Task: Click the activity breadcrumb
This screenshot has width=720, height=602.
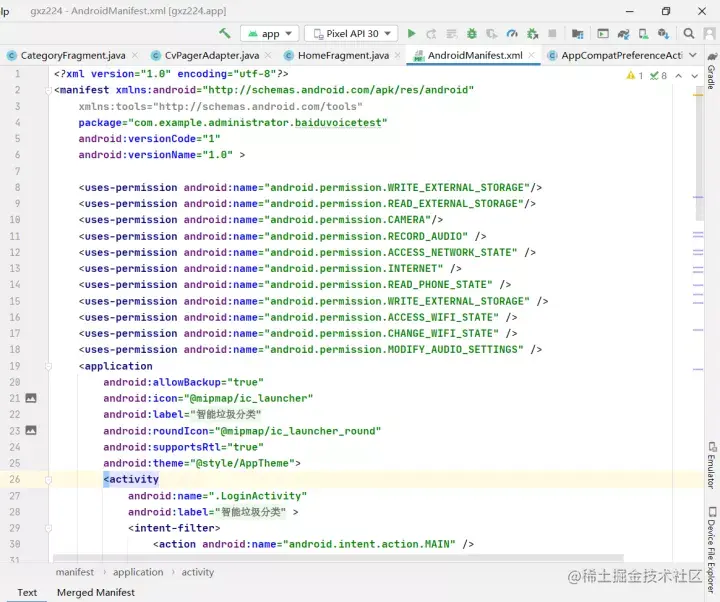Action: [197, 572]
